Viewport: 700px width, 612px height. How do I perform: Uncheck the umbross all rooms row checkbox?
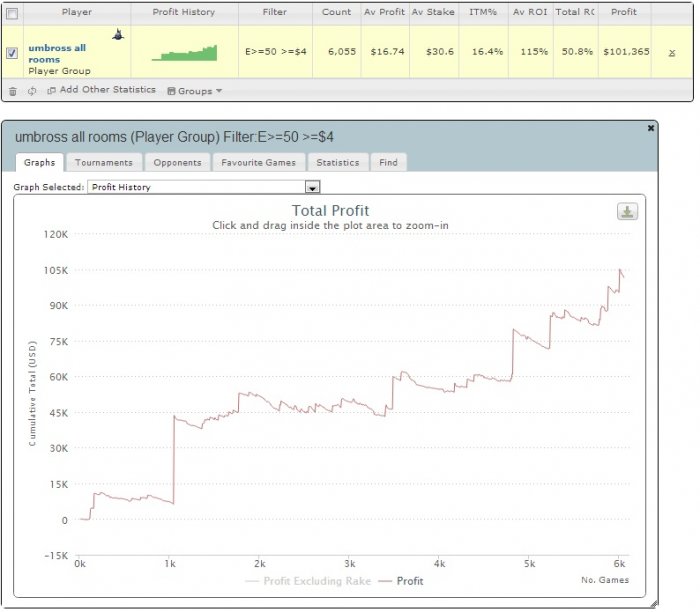point(12,53)
